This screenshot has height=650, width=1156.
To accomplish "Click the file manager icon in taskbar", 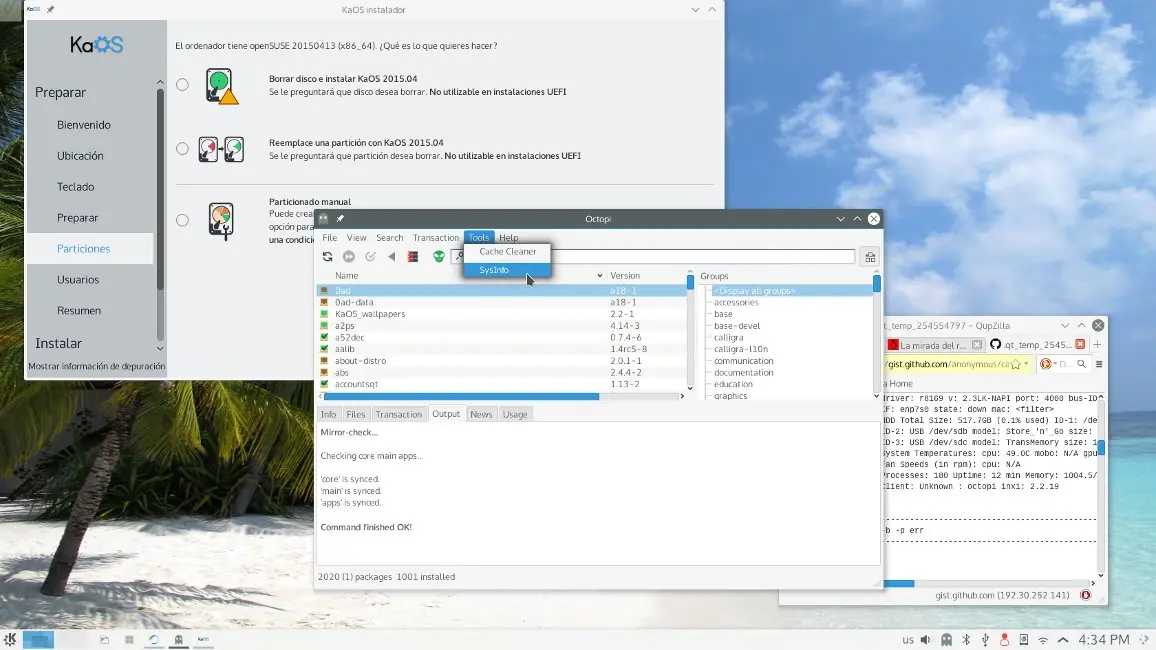I will coord(105,640).
